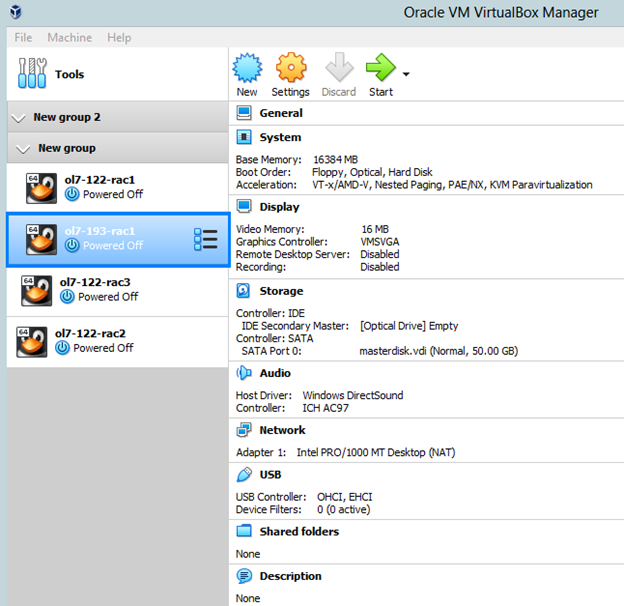Click the General section monitor icon

pos(244,113)
